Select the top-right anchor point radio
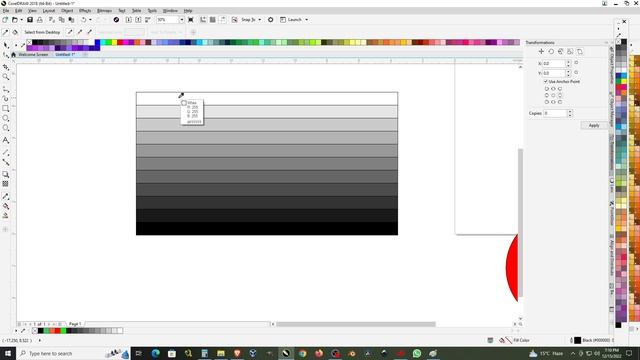This screenshot has height=360, width=640. (560, 89)
